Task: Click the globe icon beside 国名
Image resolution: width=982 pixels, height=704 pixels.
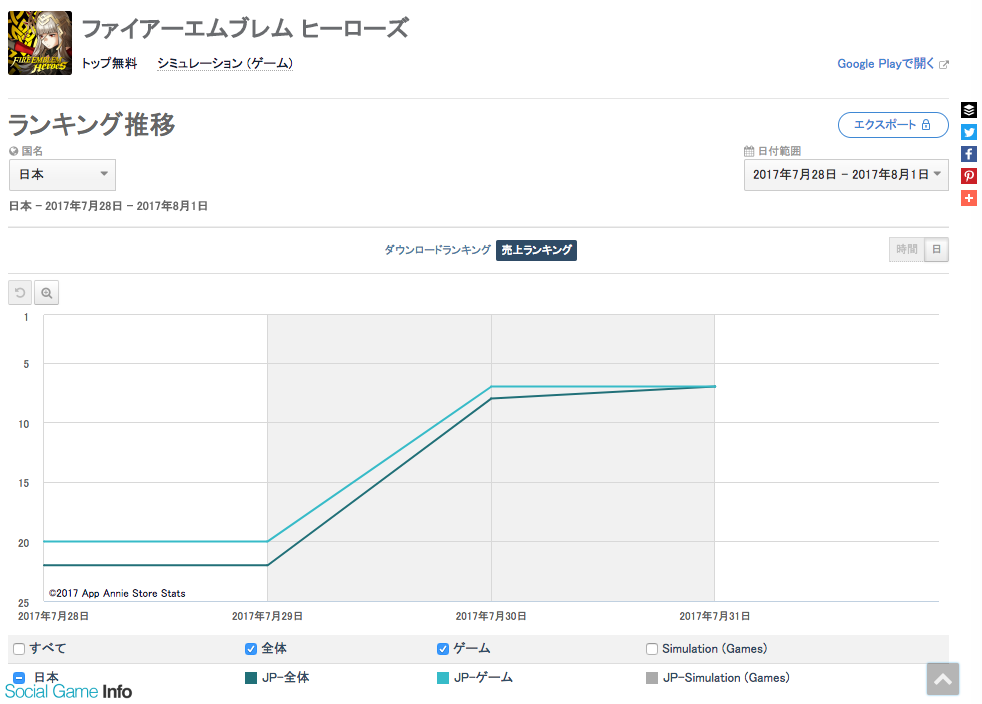Action: [14, 151]
